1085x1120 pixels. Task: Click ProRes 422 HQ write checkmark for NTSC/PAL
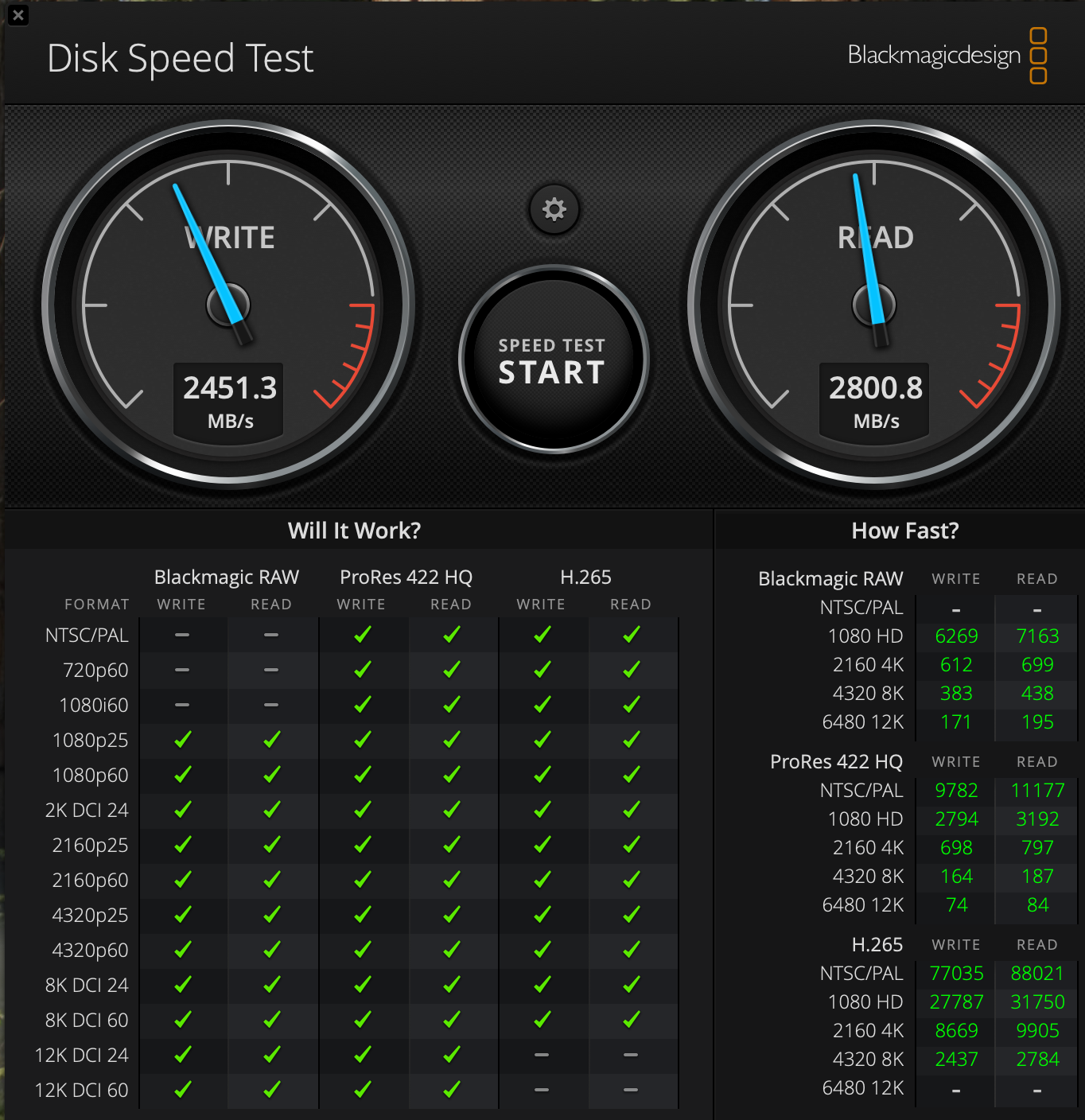(363, 635)
